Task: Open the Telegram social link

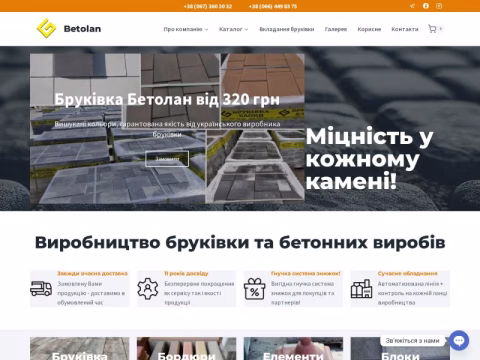Action: coord(412,6)
